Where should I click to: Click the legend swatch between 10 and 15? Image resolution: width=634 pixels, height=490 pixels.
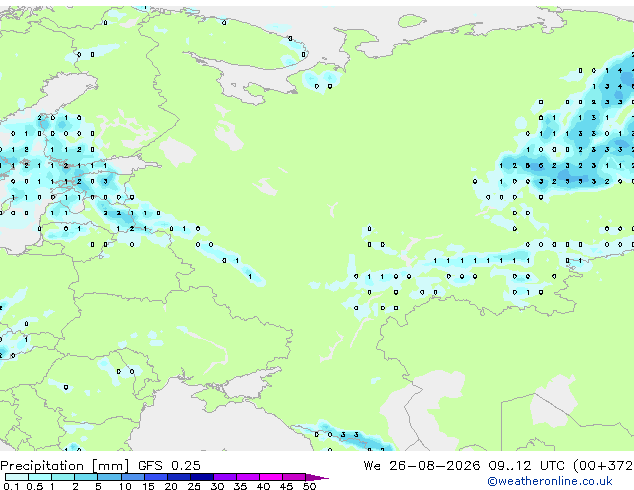(x=132, y=477)
